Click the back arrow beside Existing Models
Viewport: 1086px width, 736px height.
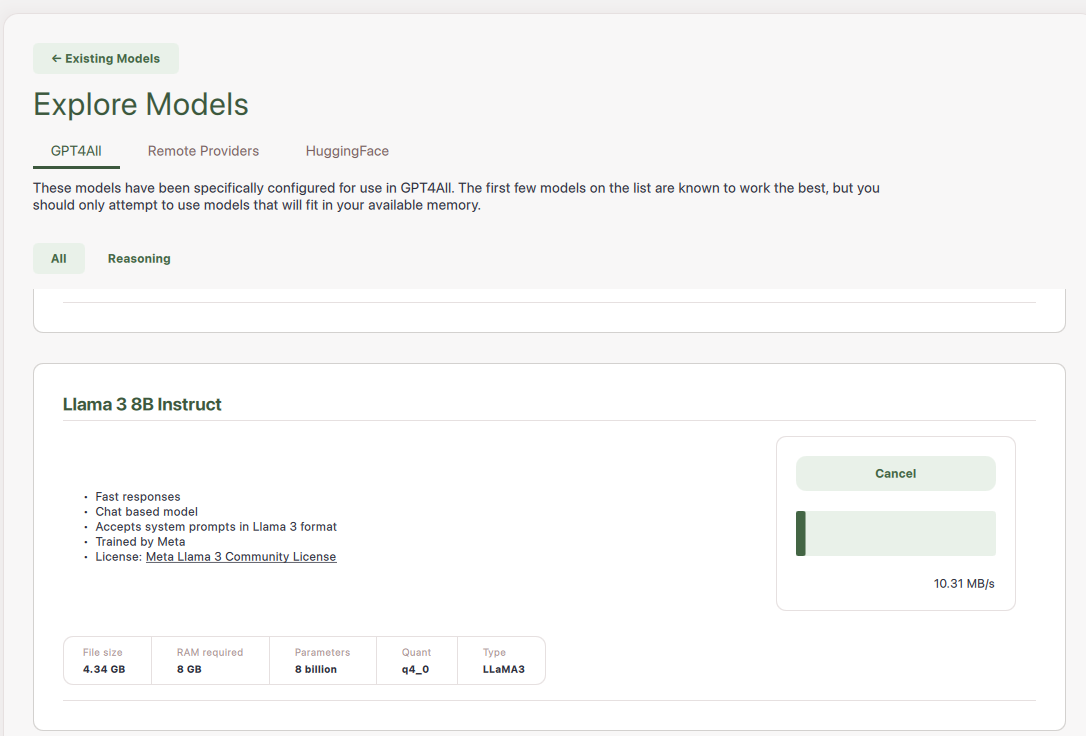56,59
